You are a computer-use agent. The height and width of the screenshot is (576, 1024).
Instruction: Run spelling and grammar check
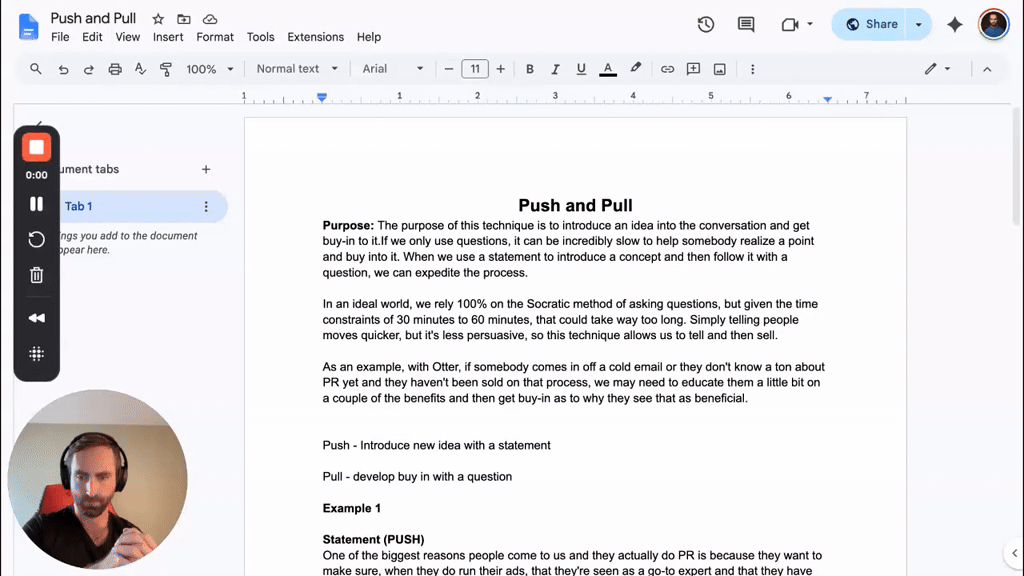pos(140,69)
